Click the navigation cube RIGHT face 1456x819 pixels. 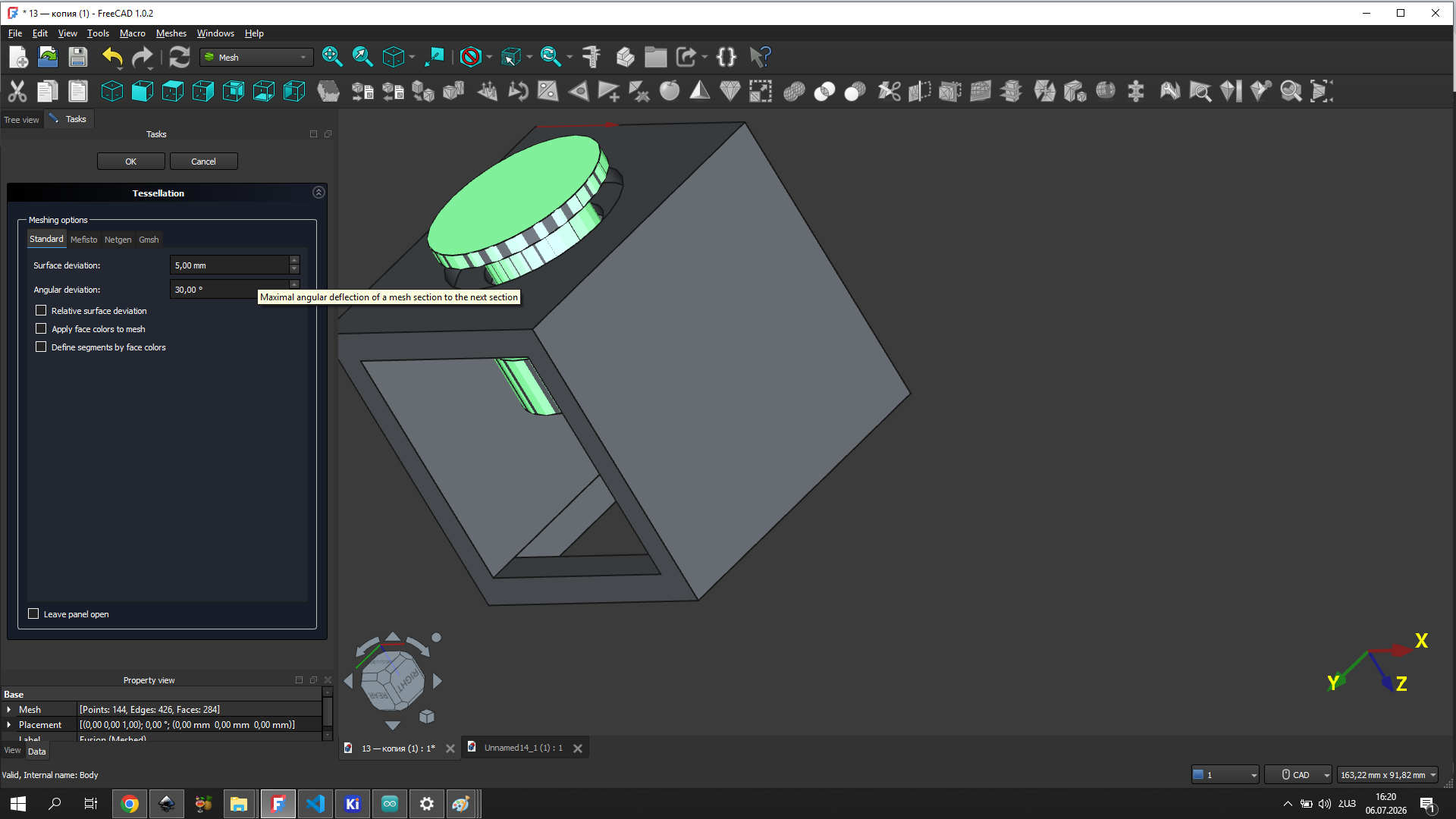coord(408,679)
